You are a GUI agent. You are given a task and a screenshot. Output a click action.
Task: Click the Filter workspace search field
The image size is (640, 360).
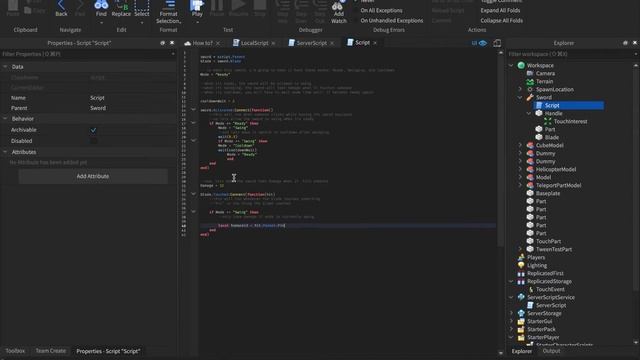[571, 54]
